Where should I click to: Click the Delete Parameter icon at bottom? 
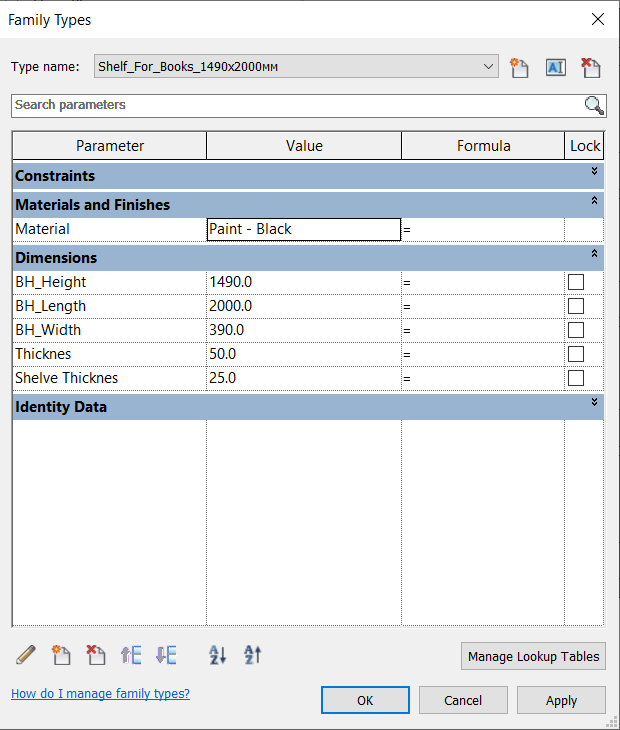tap(96, 655)
